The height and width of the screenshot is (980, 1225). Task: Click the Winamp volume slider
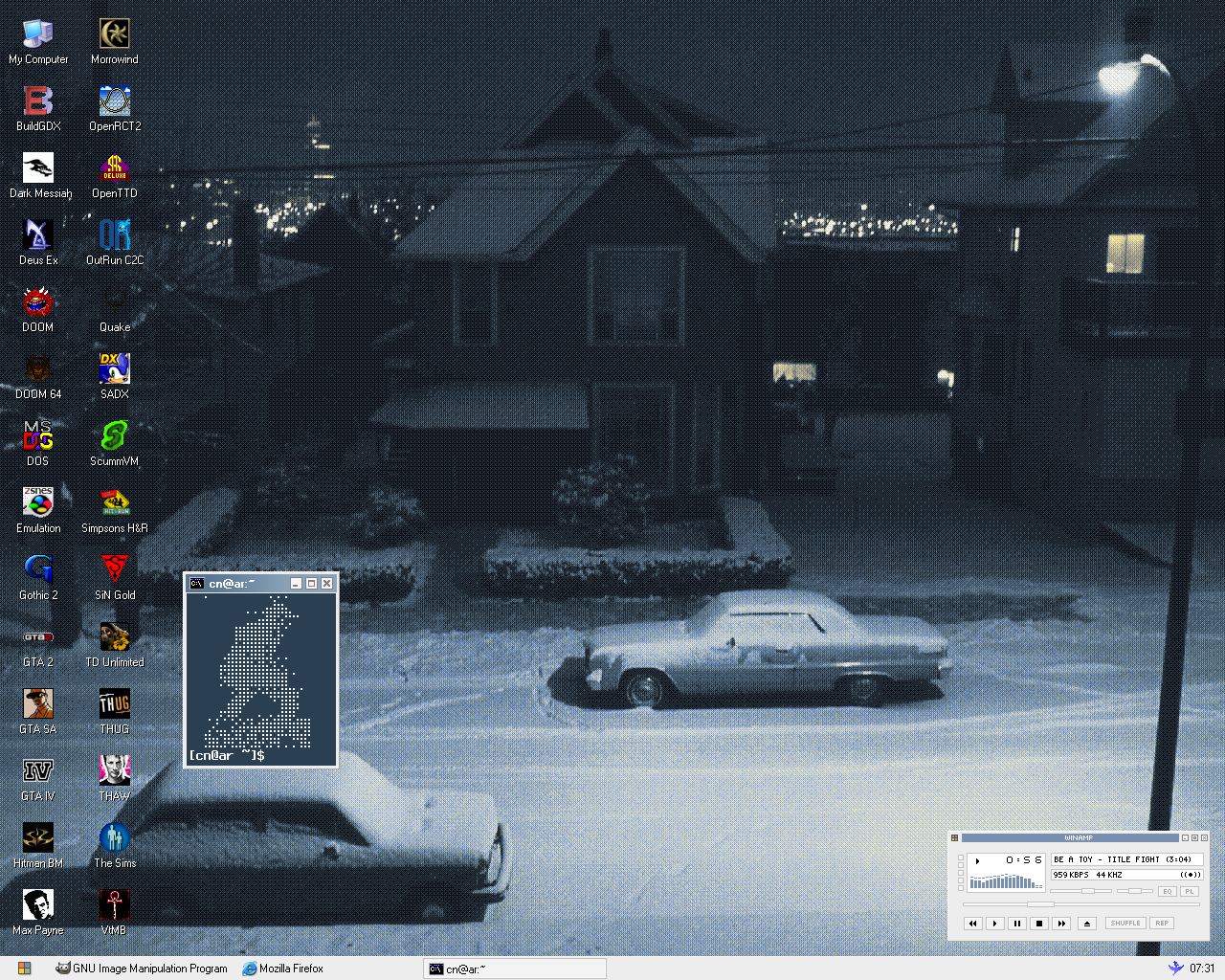[1081, 891]
